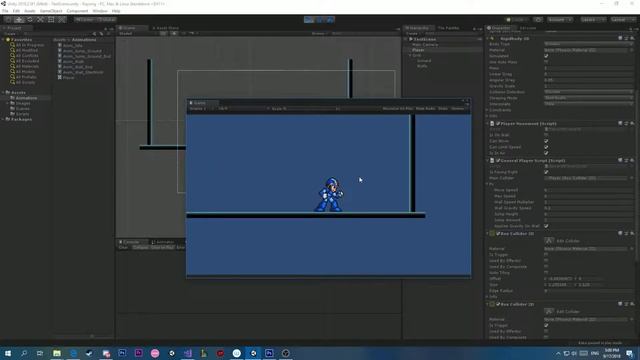
Task: Open General Player Script gear menu
Action: coord(632,160)
